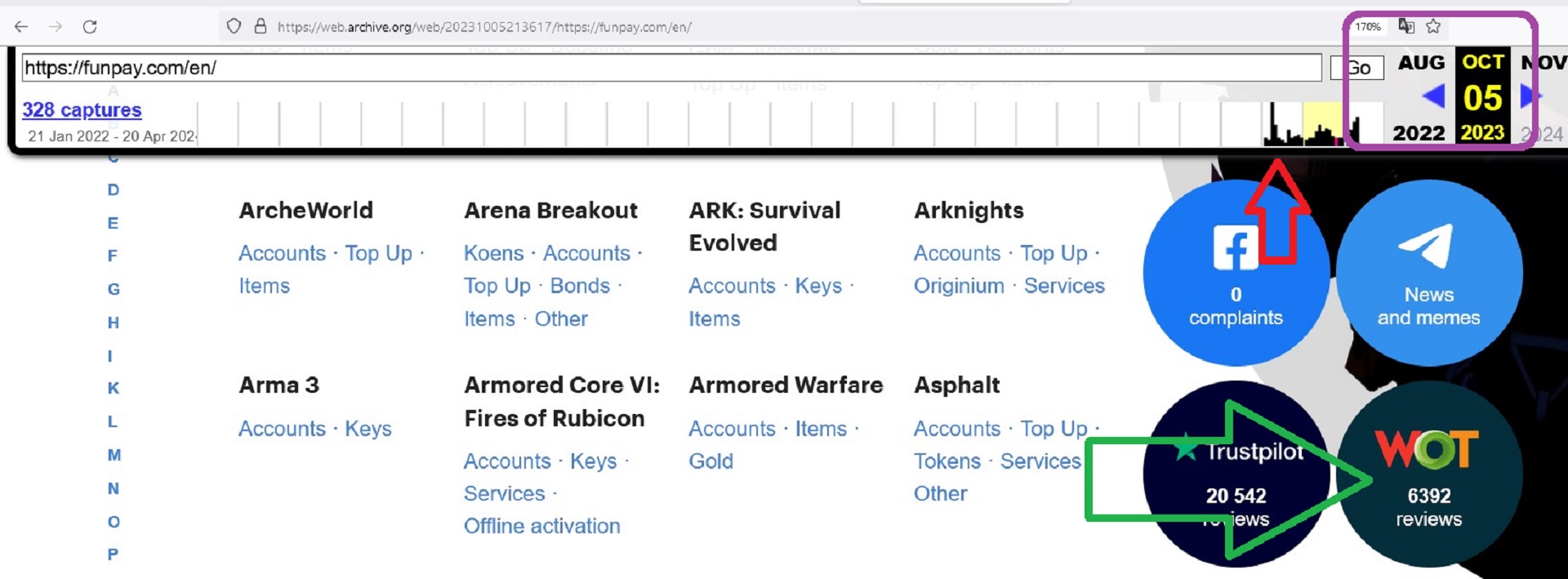Select letter M in the alphabet index
The height and width of the screenshot is (579, 1568).
(114, 455)
